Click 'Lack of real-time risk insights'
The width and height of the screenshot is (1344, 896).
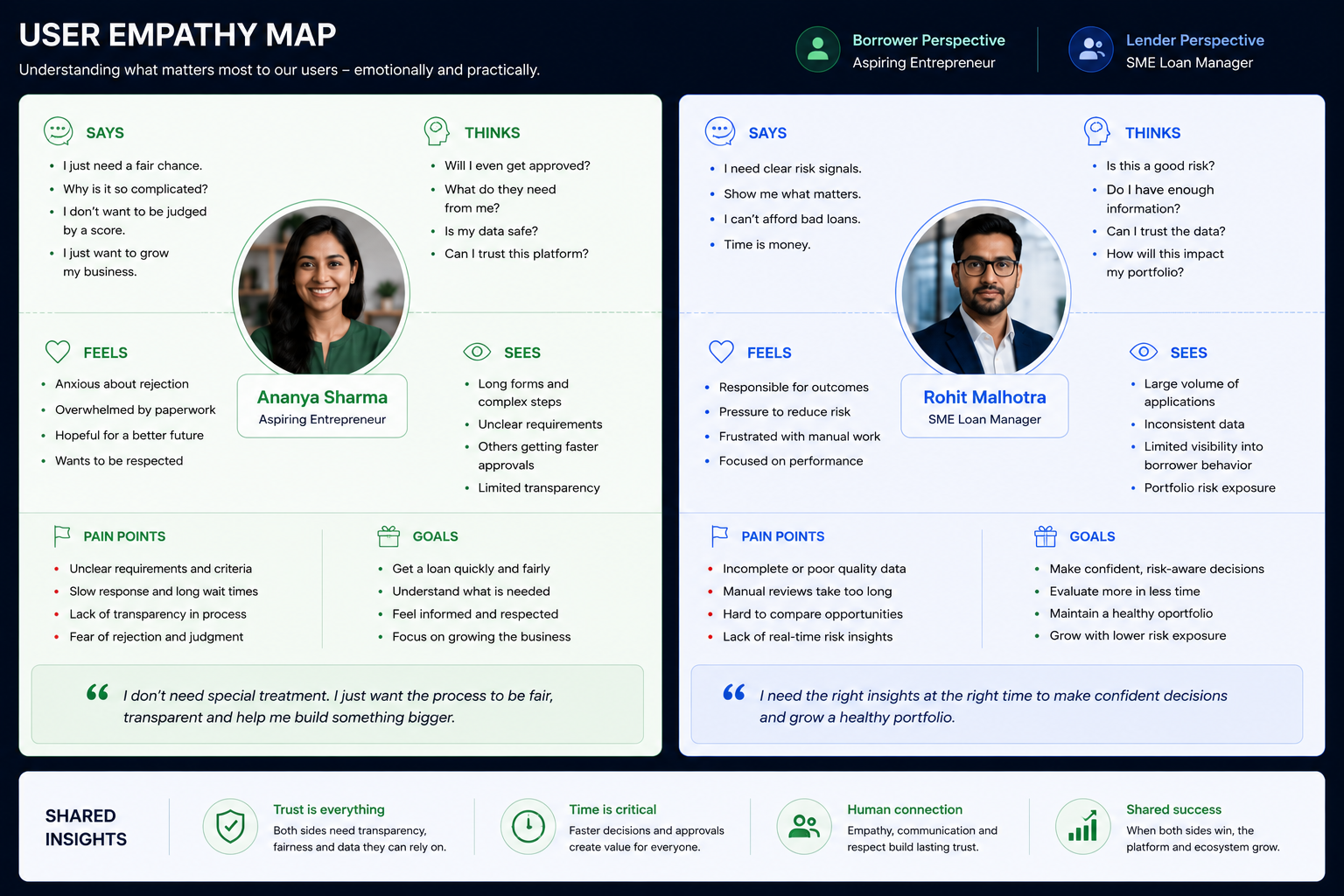tap(808, 637)
